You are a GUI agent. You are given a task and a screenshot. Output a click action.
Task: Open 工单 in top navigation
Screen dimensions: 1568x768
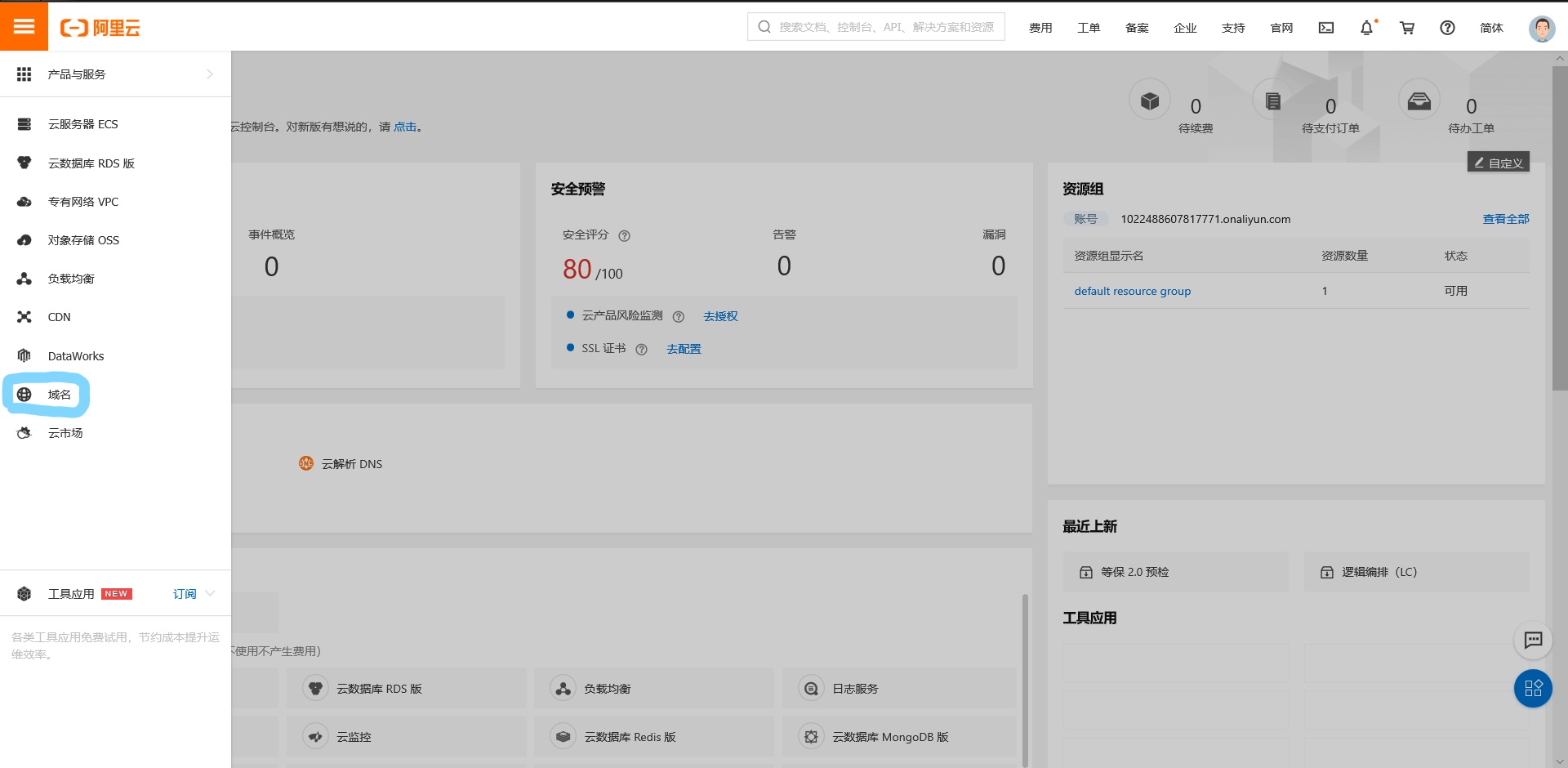point(1089,28)
